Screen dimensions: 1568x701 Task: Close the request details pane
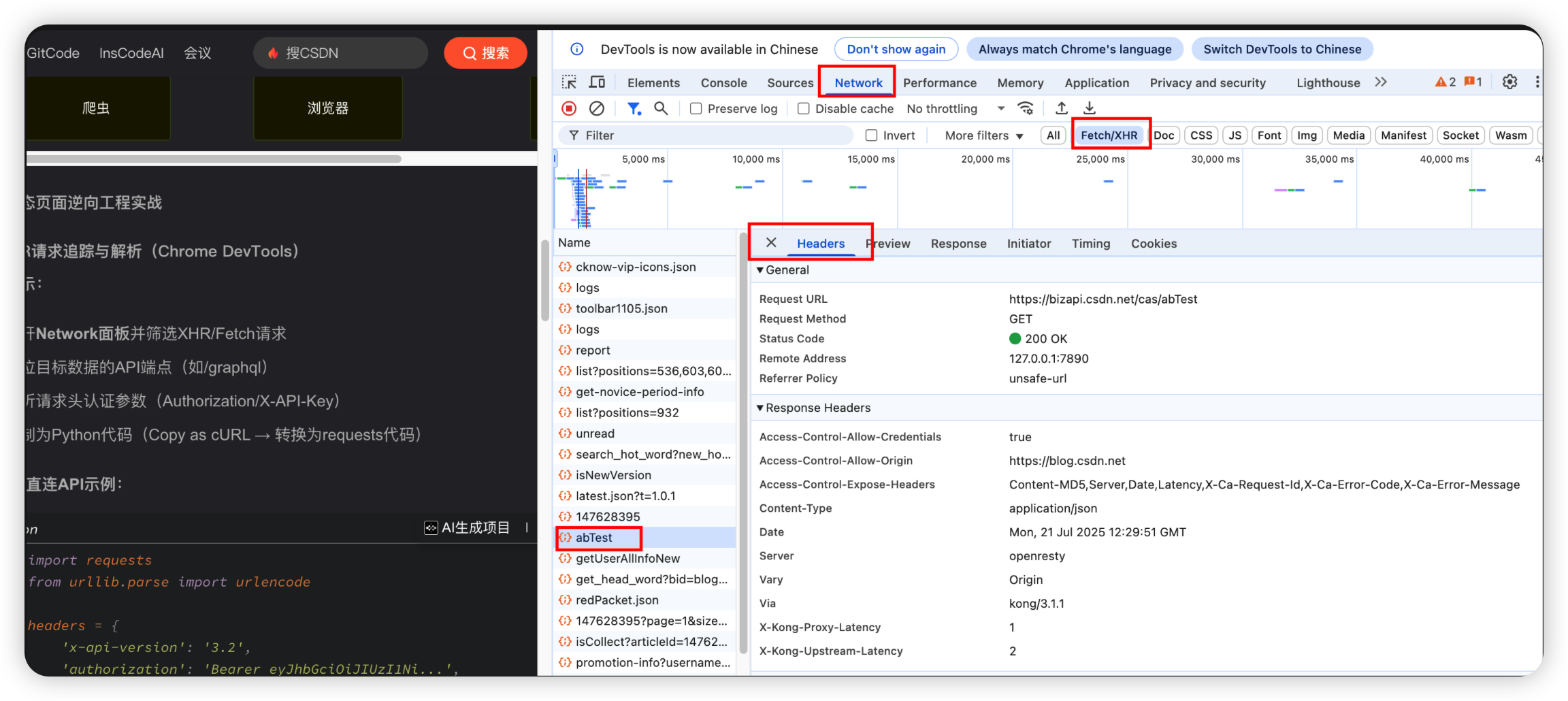tap(771, 243)
